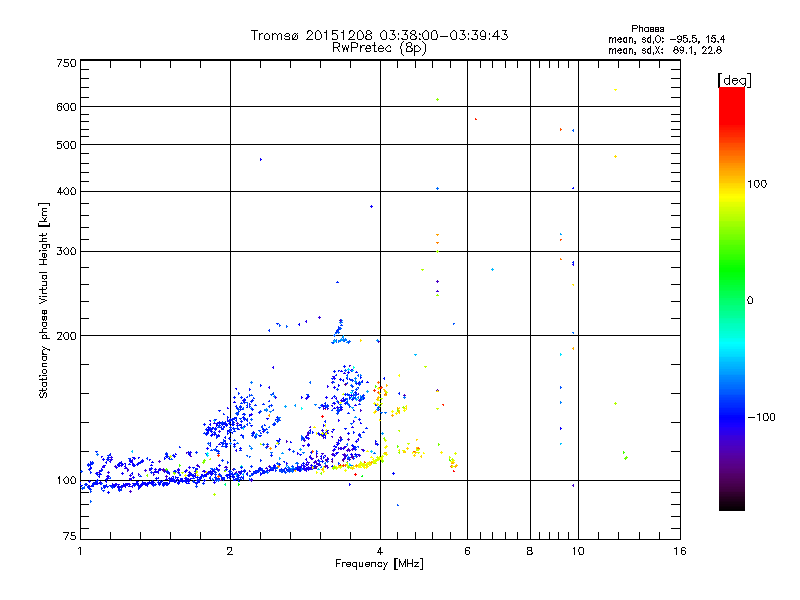Viewport: 800px width, 600px height.
Task: Click the y-axis tick label '600'
Action: coord(66,107)
